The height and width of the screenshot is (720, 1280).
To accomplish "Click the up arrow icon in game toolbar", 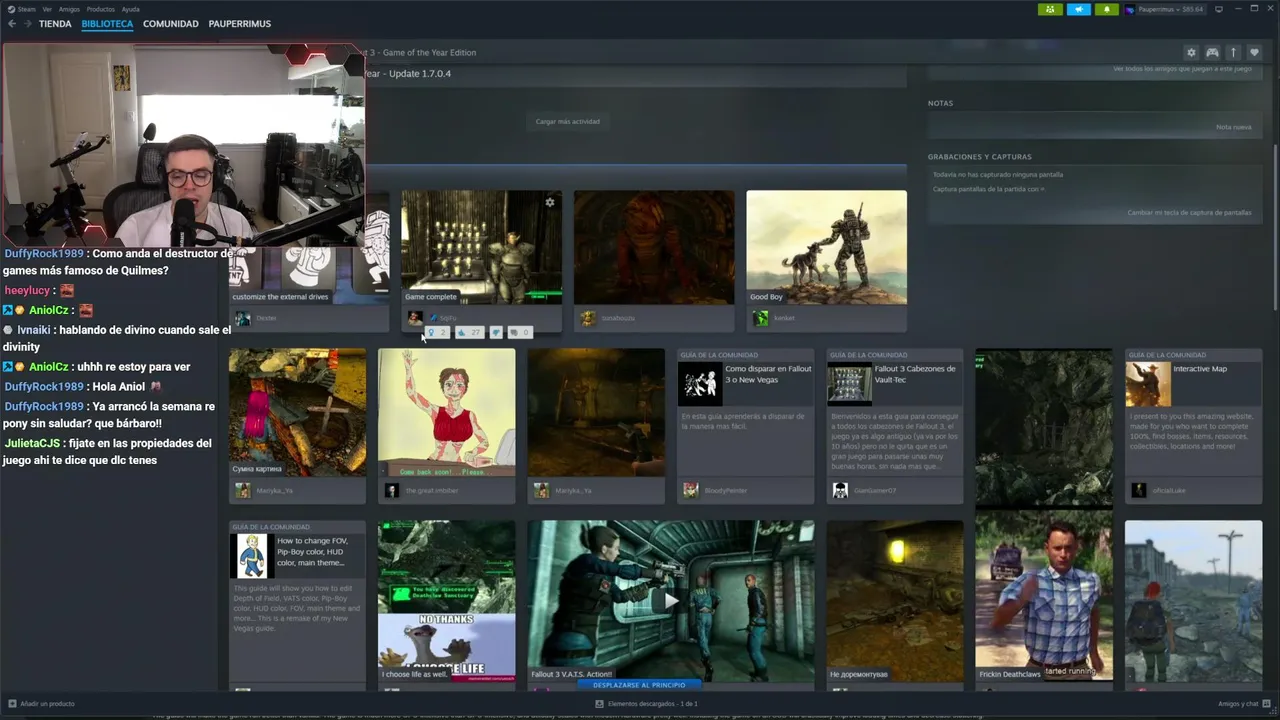I will tap(1233, 53).
